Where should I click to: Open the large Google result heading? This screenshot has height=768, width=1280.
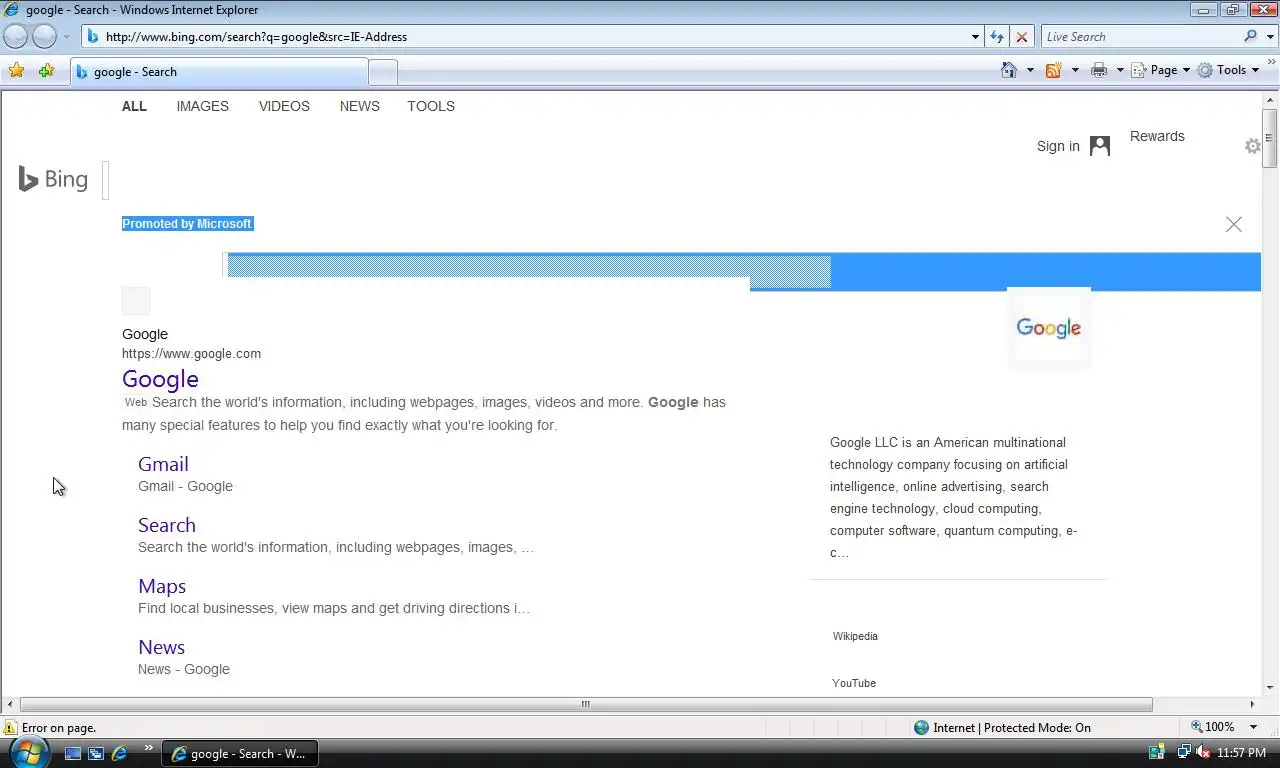160,379
